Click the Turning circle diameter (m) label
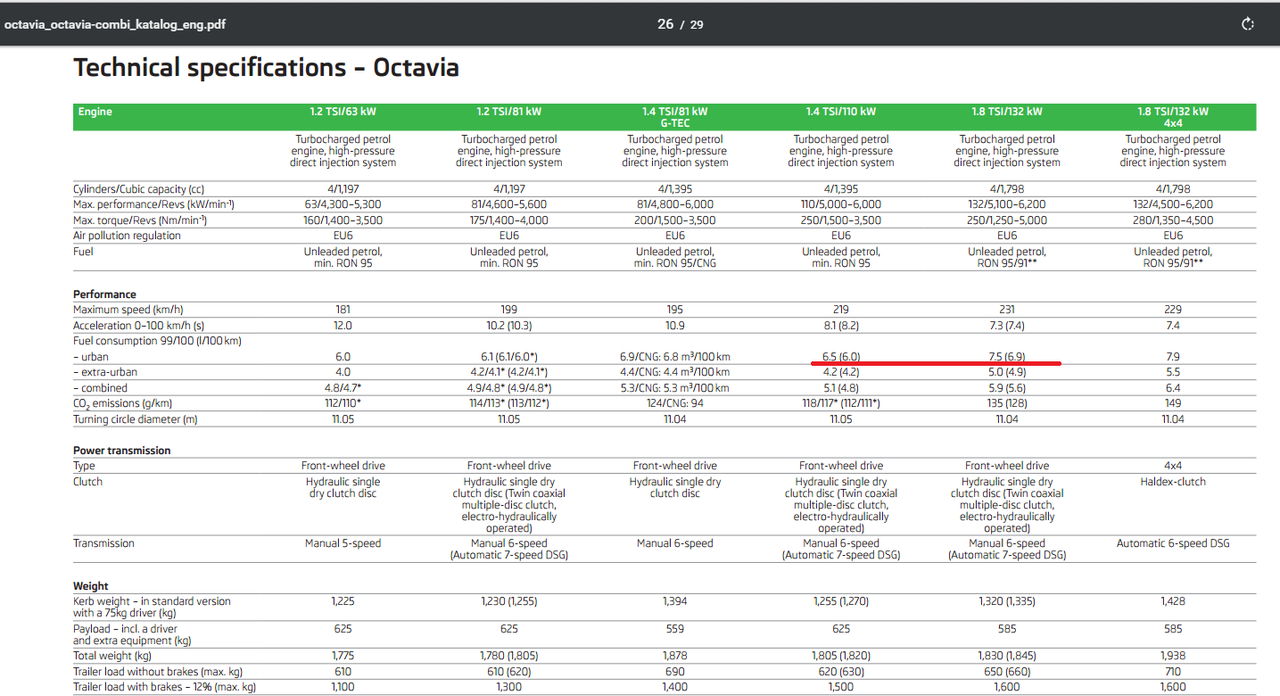The image size is (1280, 696). (x=135, y=420)
